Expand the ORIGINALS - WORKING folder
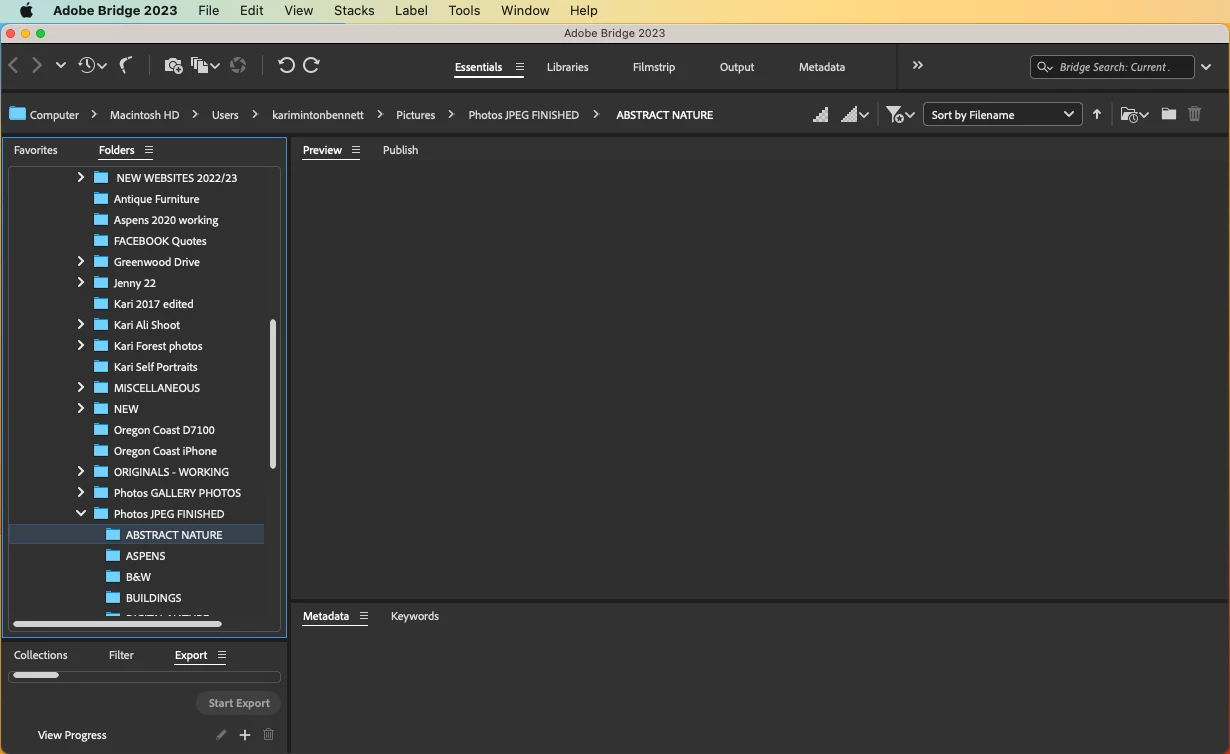This screenshot has height=754, width=1230. (81, 472)
